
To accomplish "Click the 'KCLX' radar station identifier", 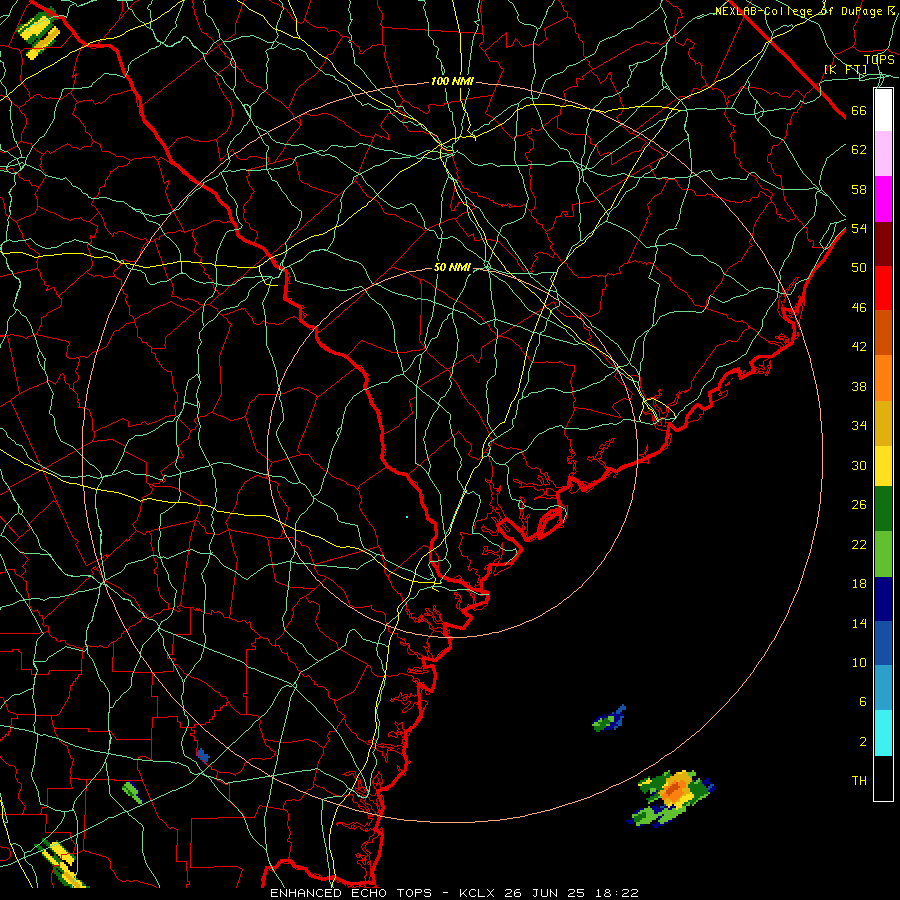I will pos(478,893).
